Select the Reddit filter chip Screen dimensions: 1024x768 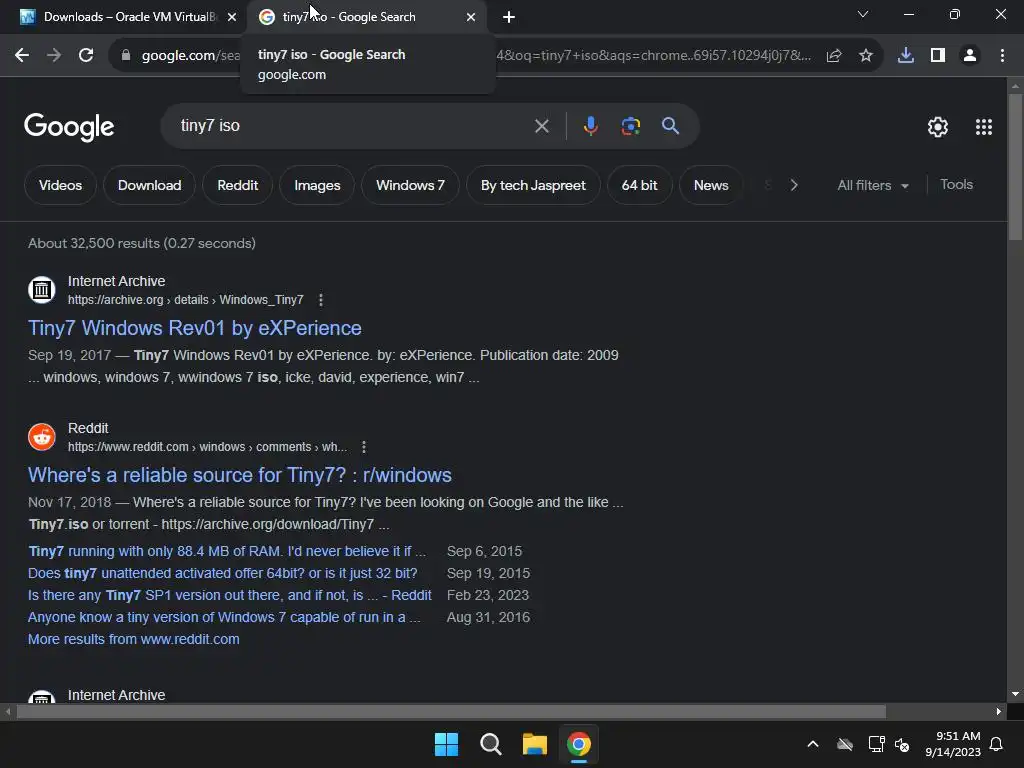pos(238,185)
